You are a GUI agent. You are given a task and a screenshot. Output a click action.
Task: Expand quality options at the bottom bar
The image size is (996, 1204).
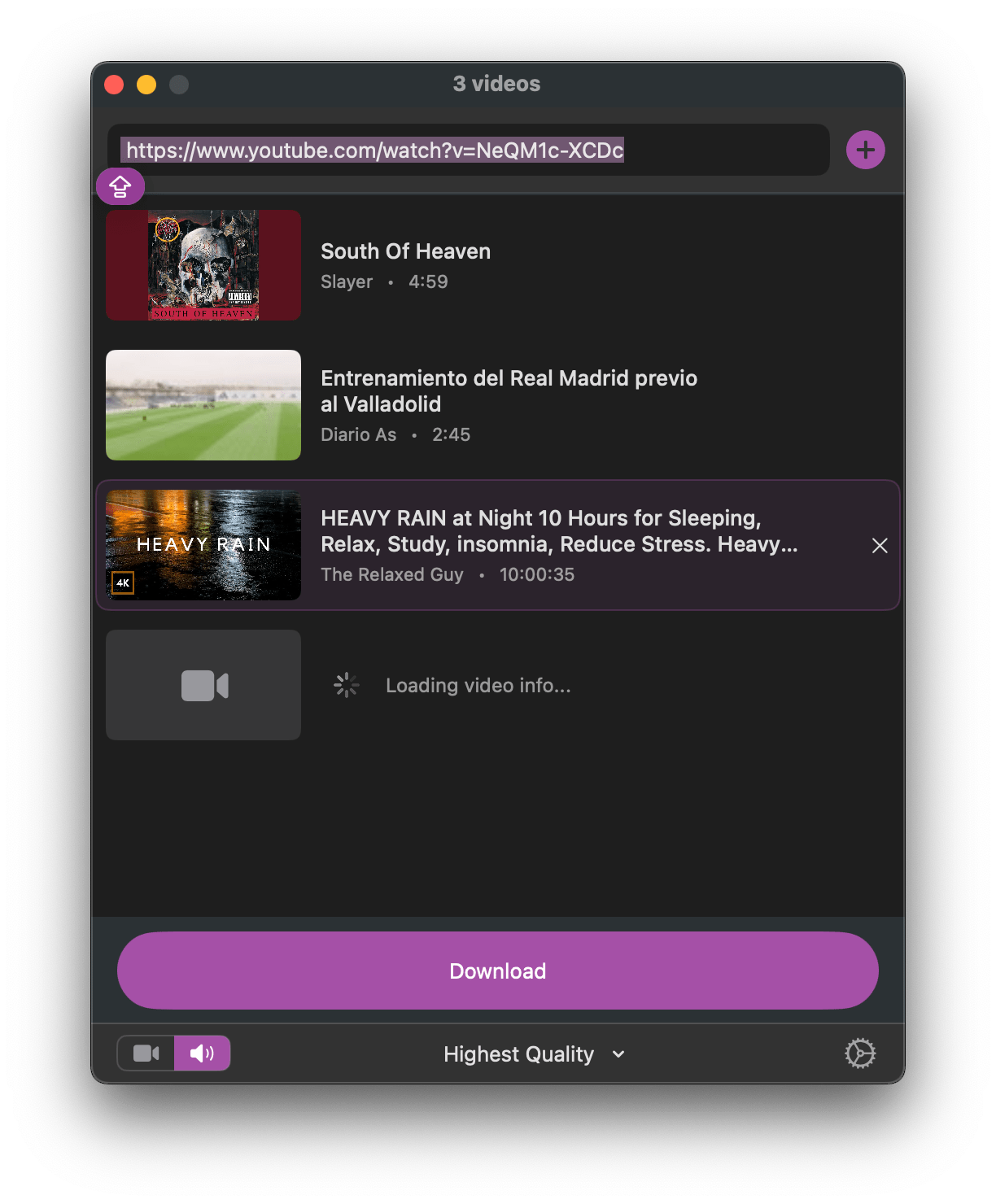pos(533,1053)
